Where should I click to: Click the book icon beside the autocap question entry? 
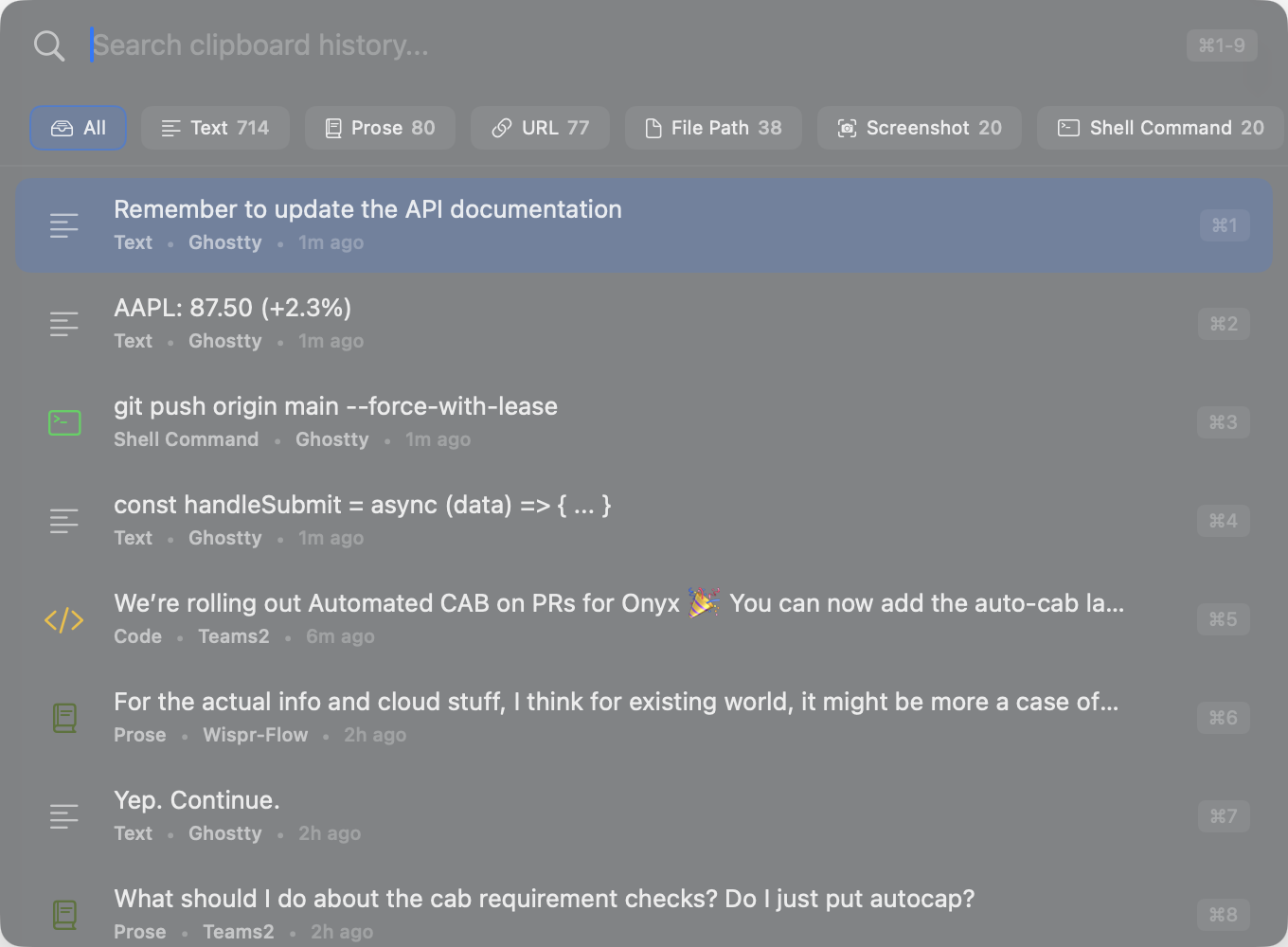click(63, 915)
